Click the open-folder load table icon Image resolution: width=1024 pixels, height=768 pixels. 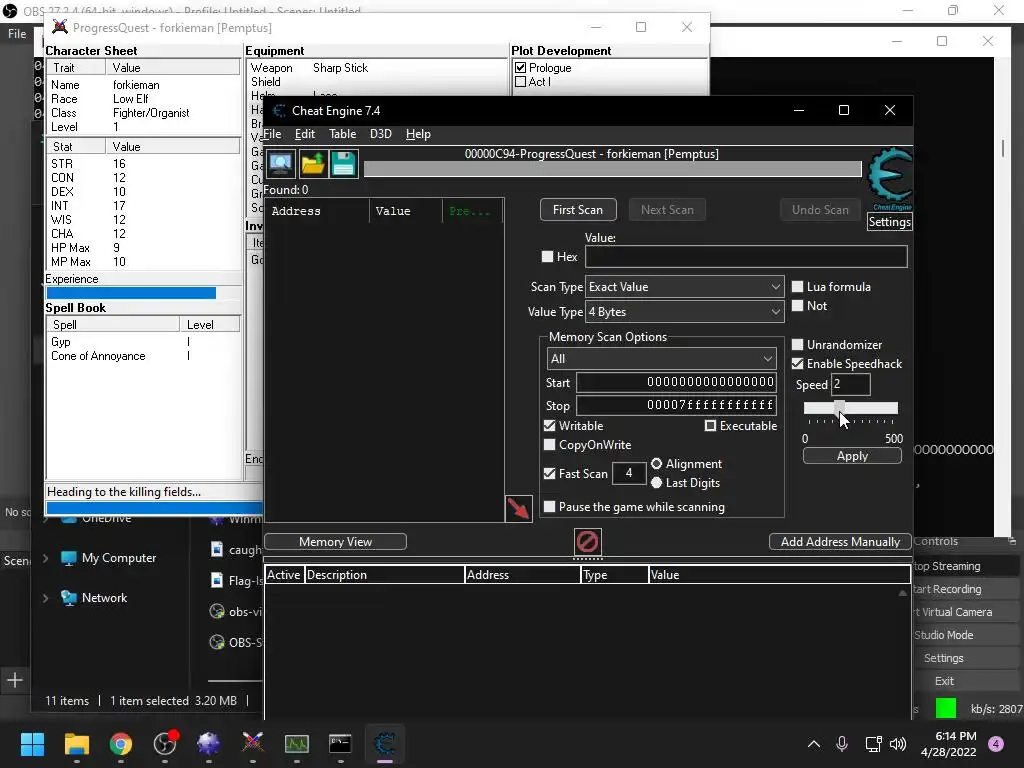coord(313,163)
